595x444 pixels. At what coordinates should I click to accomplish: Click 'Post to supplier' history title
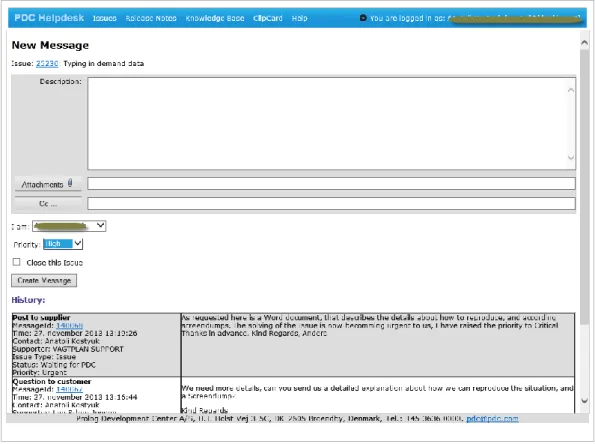(x=41, y=318)
